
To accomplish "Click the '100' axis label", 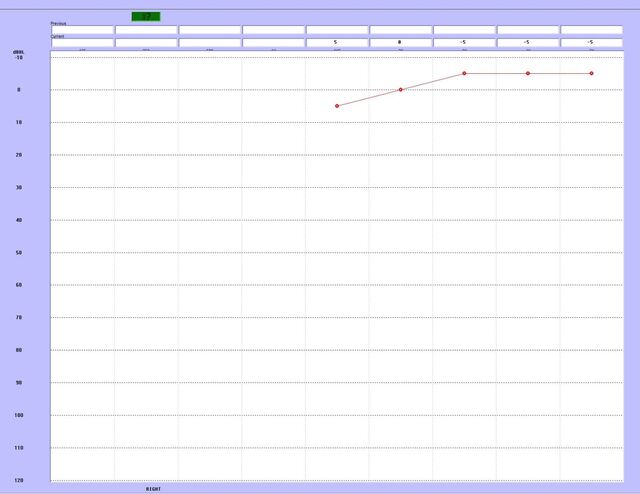I will tap(19, 415).
